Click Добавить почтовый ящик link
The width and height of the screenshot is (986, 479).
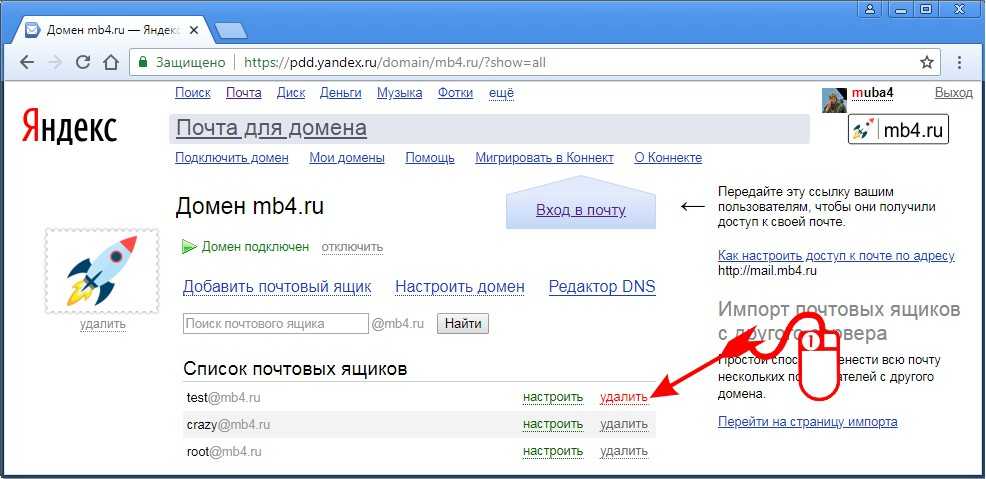[277, 287]
